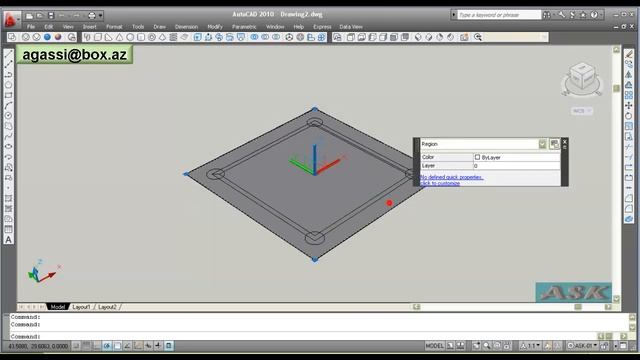
Task: Open the Draw menu
Action: click(x=160, y=27)
